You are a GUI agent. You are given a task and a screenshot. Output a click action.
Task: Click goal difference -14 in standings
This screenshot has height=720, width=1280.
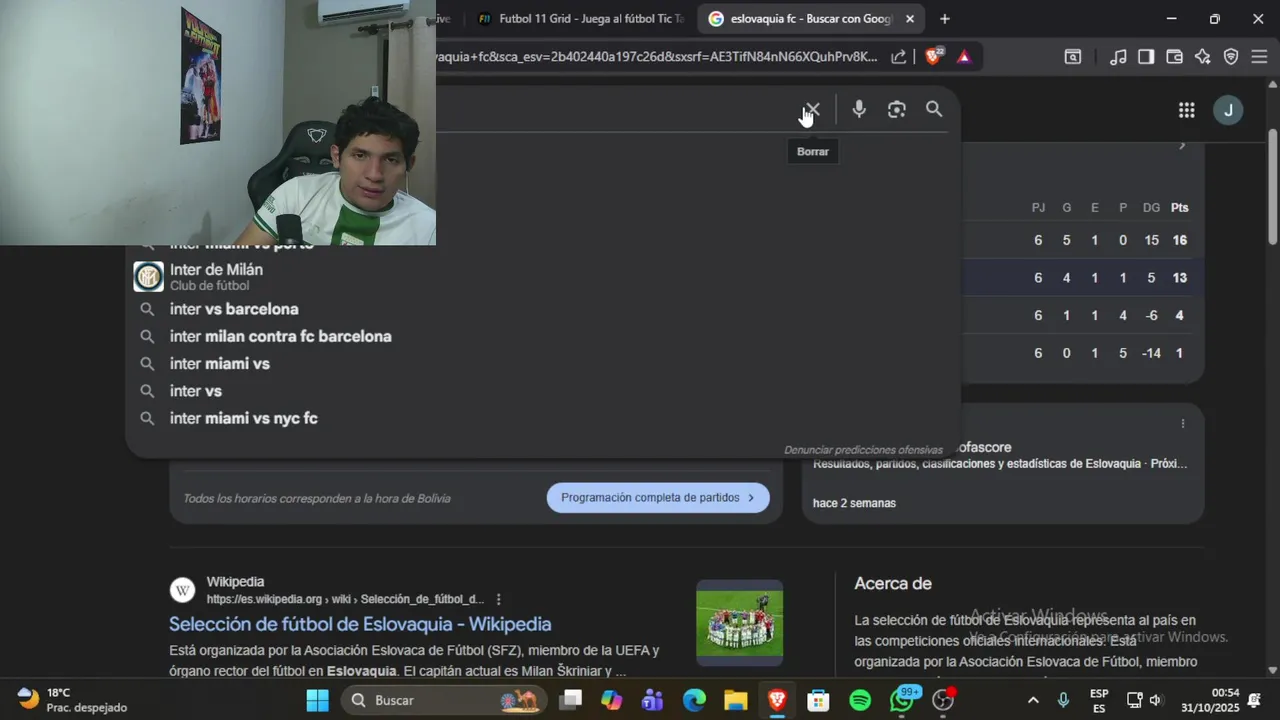1151,353
